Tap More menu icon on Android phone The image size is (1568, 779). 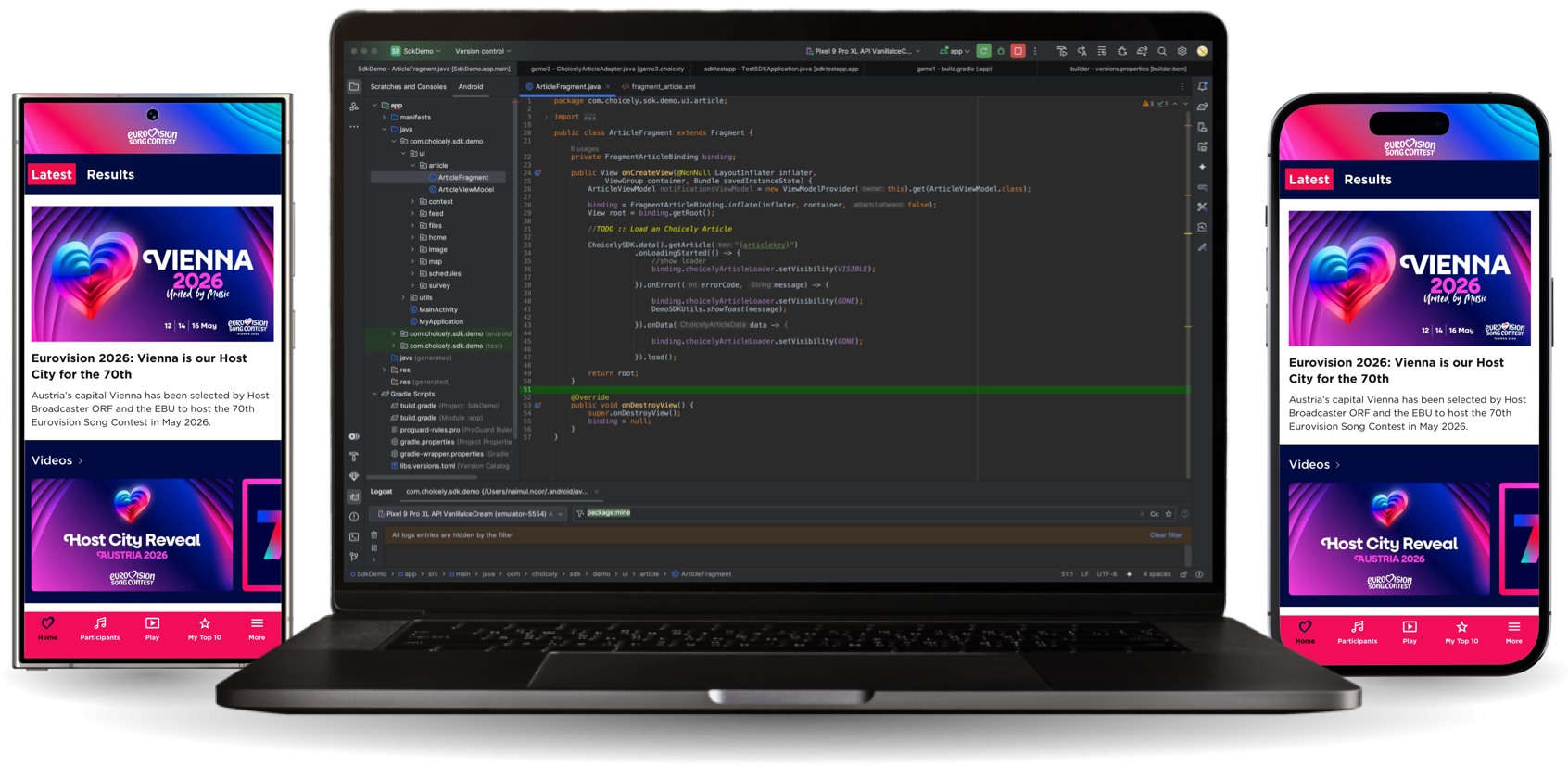257,623
